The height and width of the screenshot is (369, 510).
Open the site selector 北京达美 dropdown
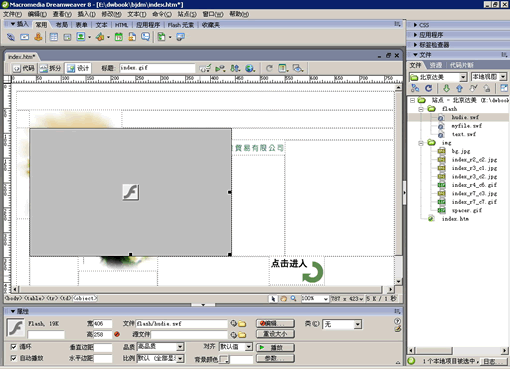click(x=463, y=77)
